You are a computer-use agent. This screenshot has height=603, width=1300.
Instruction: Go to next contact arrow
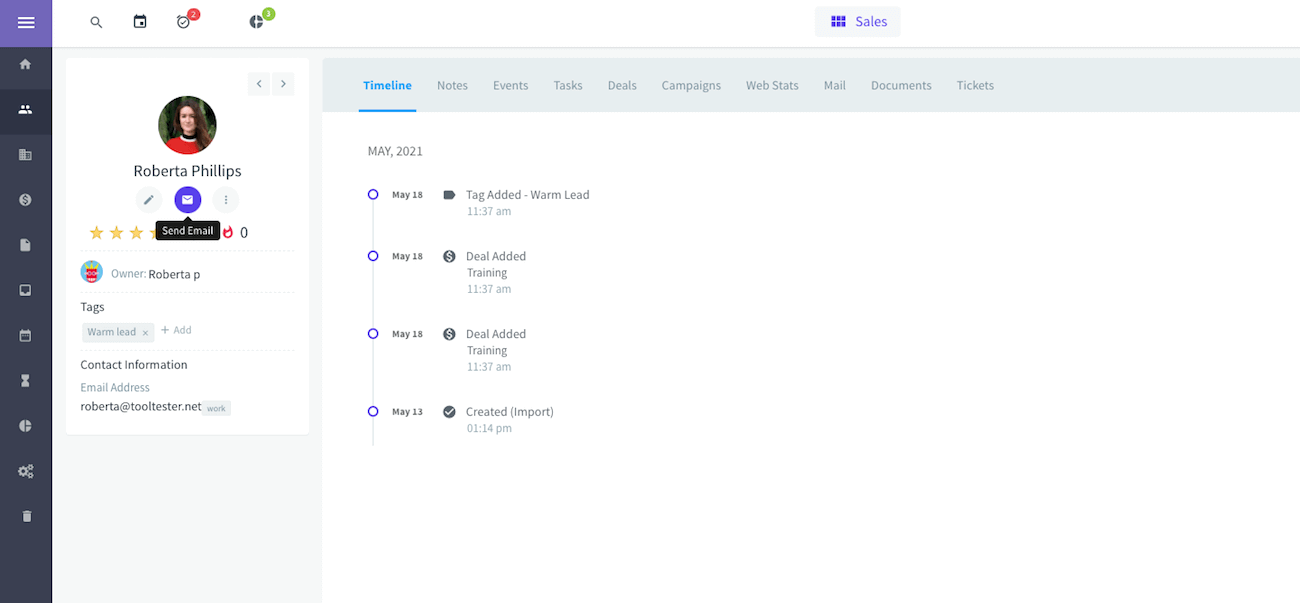click(x=283, y=84)
